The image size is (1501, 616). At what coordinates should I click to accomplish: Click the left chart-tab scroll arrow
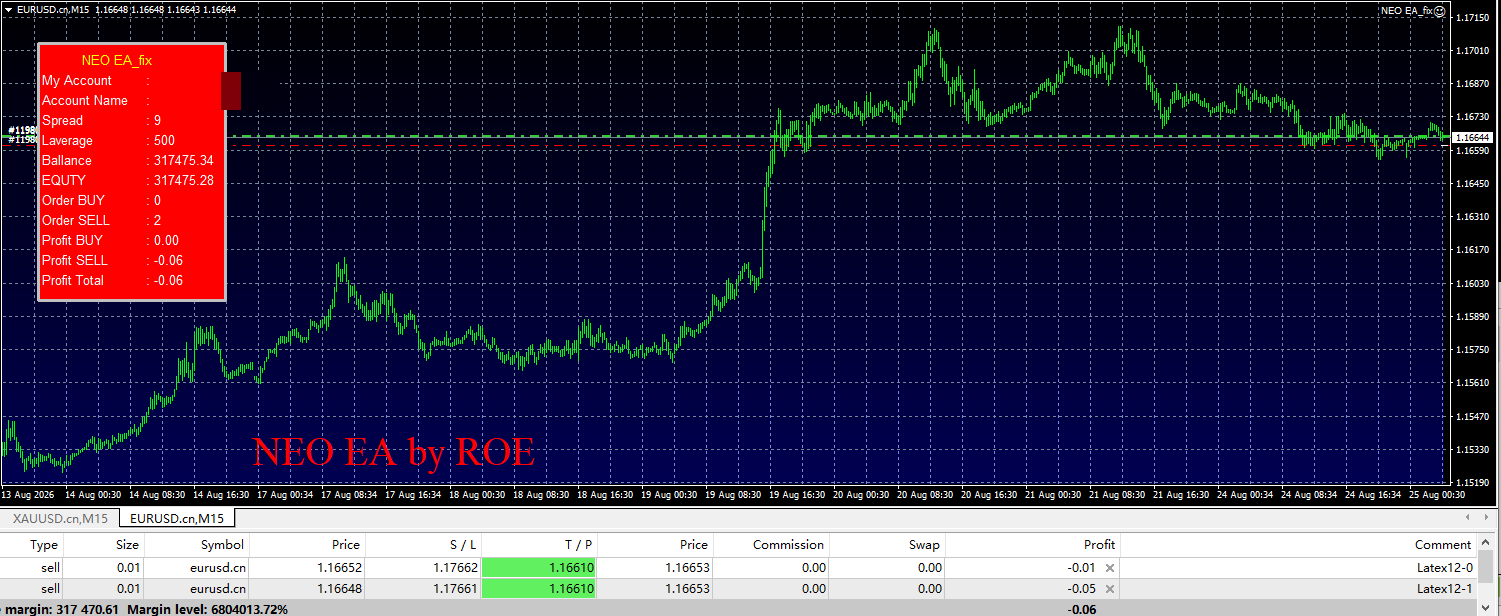[x=1467, y=518]
